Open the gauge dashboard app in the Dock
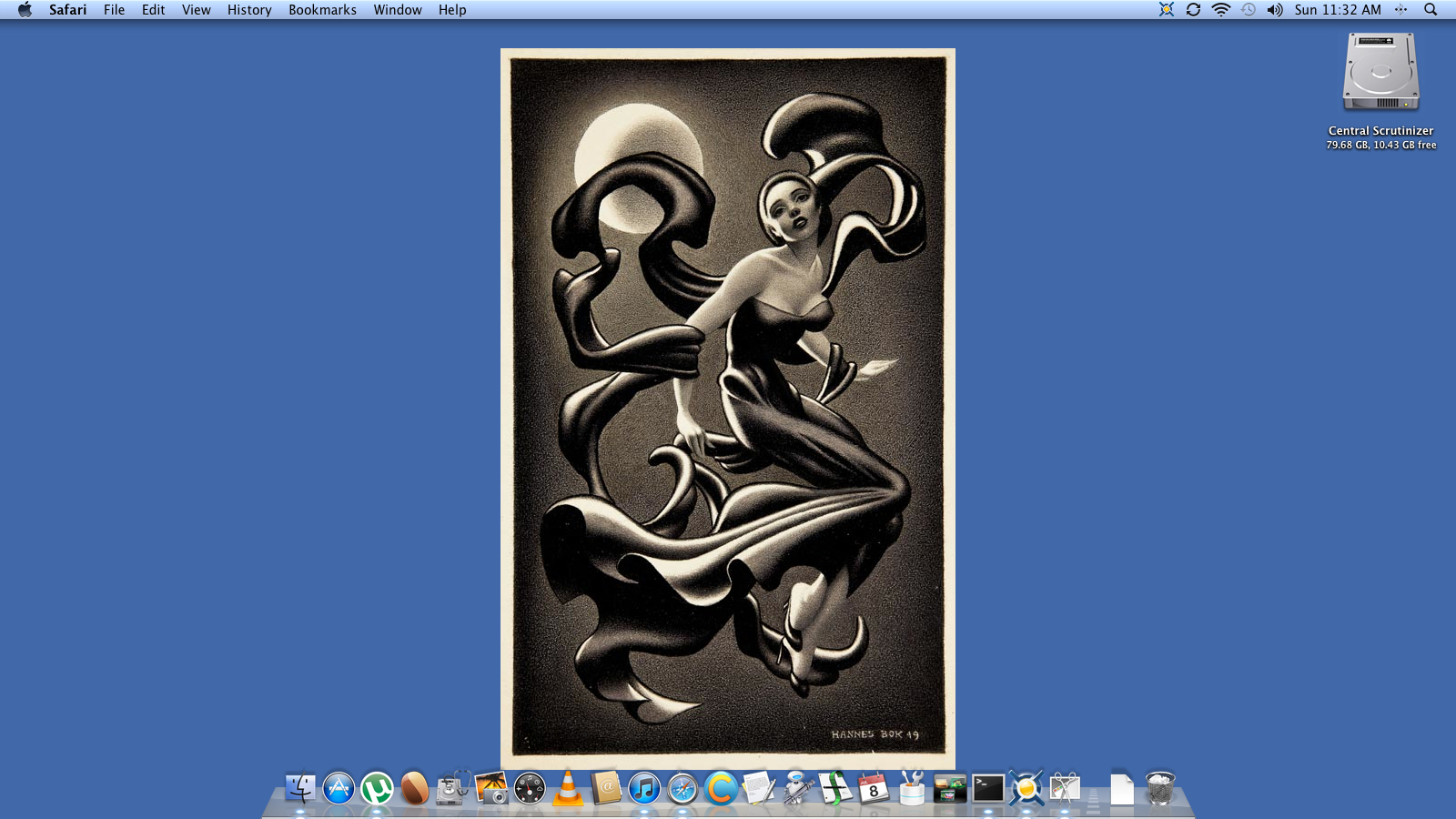1456x819 pixels. 530,788
